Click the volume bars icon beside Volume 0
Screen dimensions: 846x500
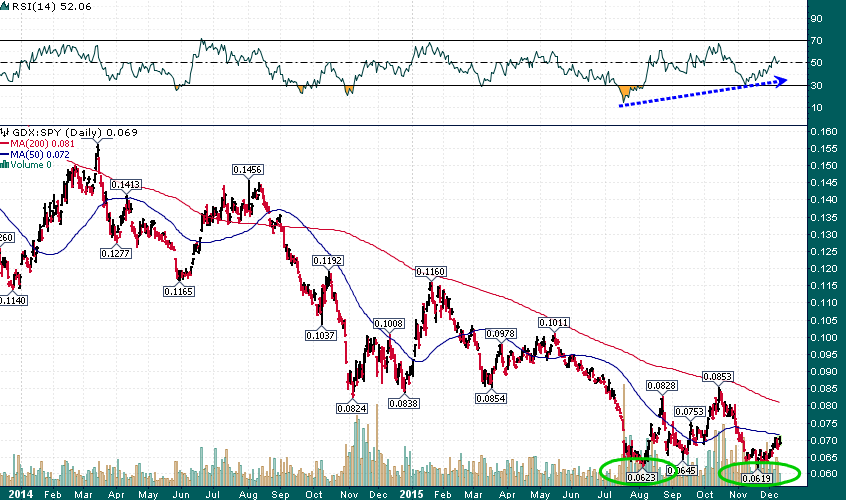[x=5, y=165]
